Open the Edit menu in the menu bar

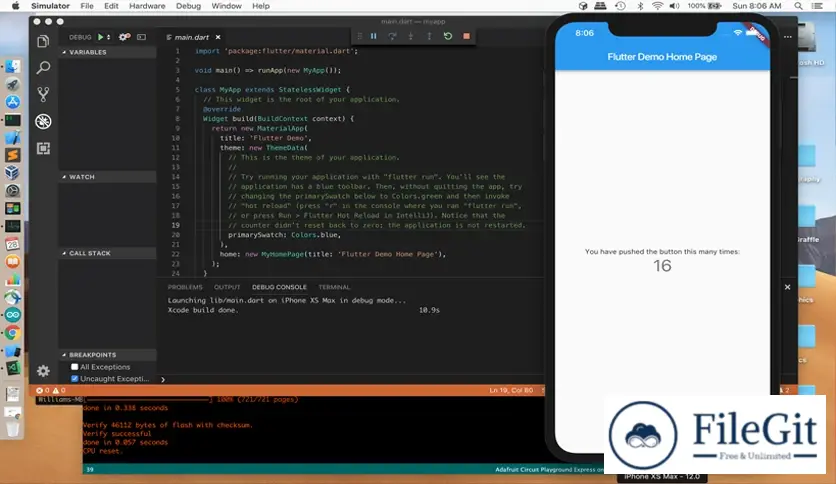tap(111, 6)
